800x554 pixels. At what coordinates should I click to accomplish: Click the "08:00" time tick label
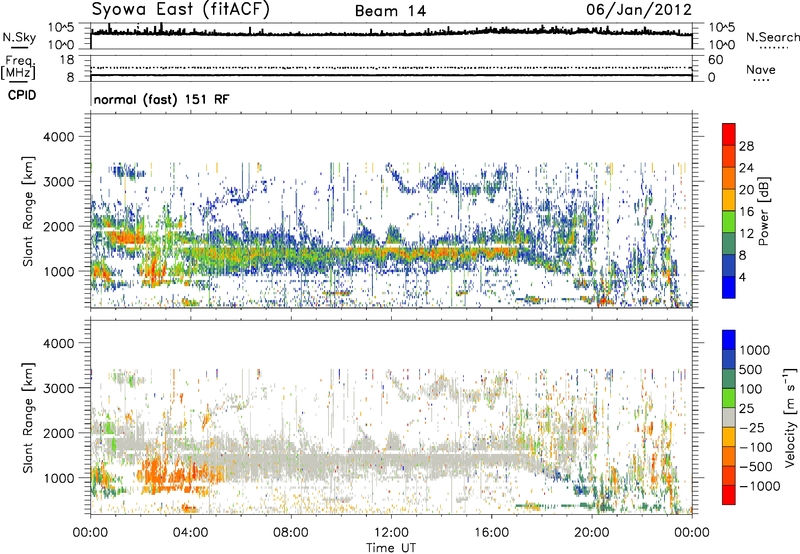coord(291,533)
